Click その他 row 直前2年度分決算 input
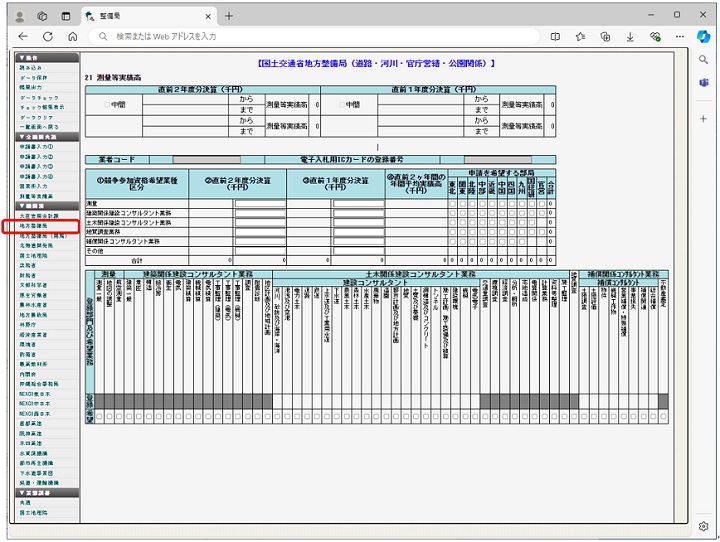 260,251
